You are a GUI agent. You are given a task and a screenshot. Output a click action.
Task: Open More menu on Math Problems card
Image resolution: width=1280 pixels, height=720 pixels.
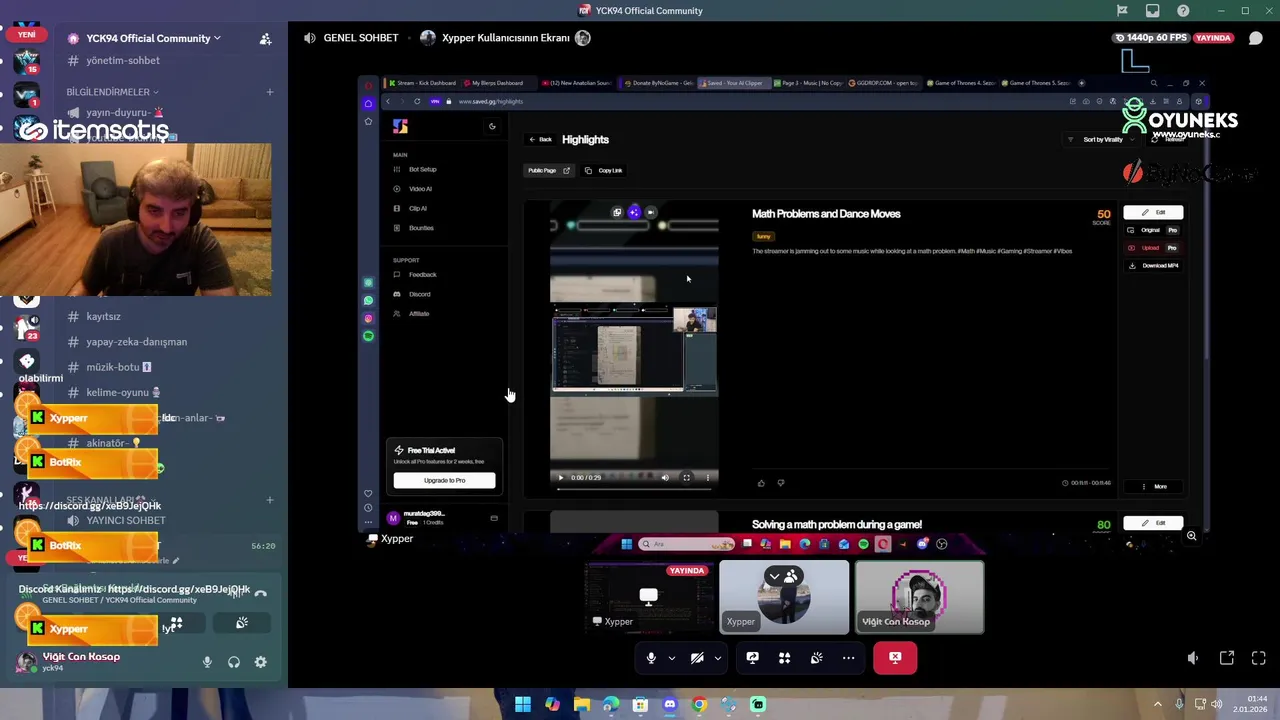pyautogui.click(x=1153, y=487)
